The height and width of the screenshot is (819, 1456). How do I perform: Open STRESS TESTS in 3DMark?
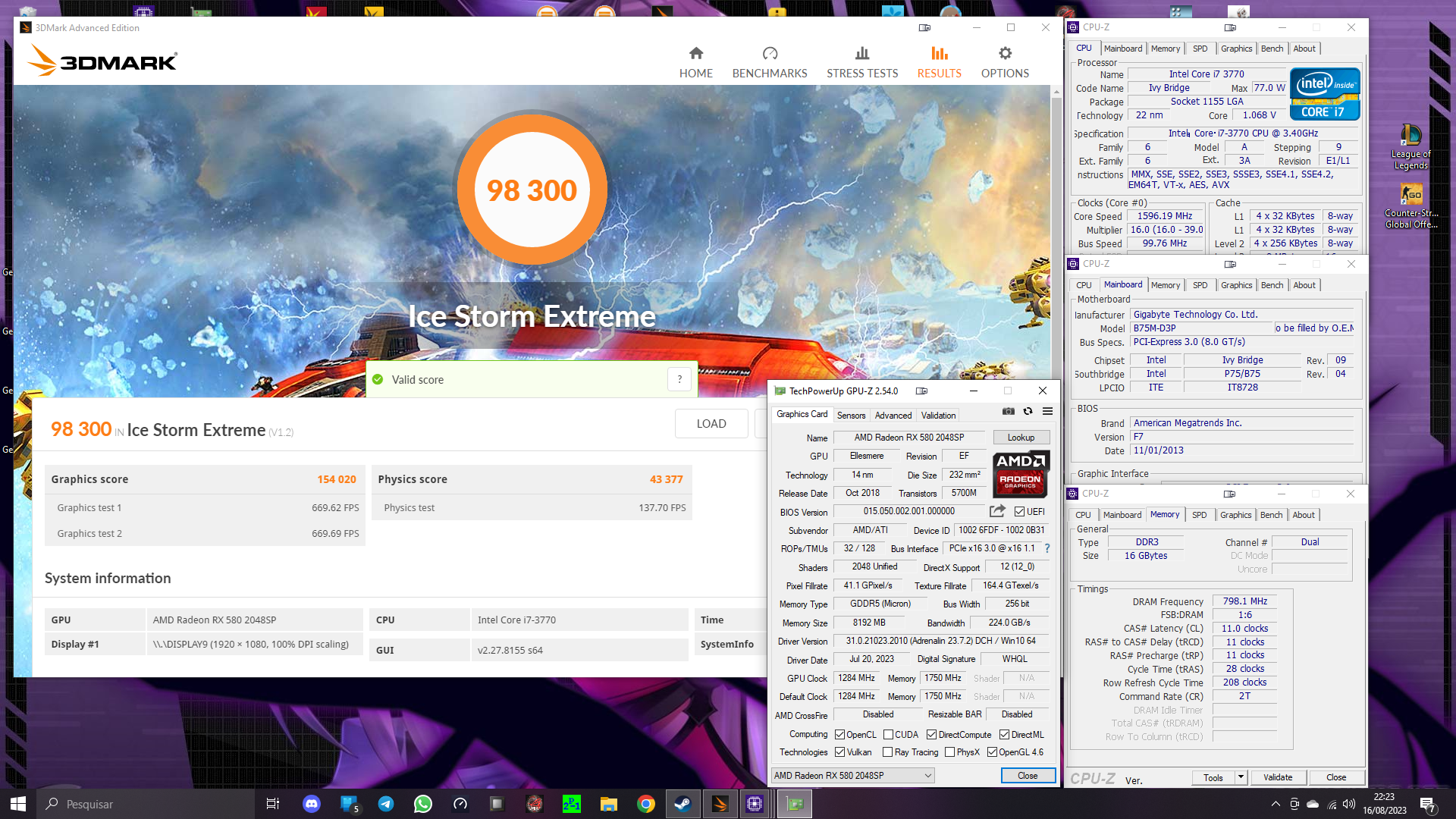click(x=861, y=62)
